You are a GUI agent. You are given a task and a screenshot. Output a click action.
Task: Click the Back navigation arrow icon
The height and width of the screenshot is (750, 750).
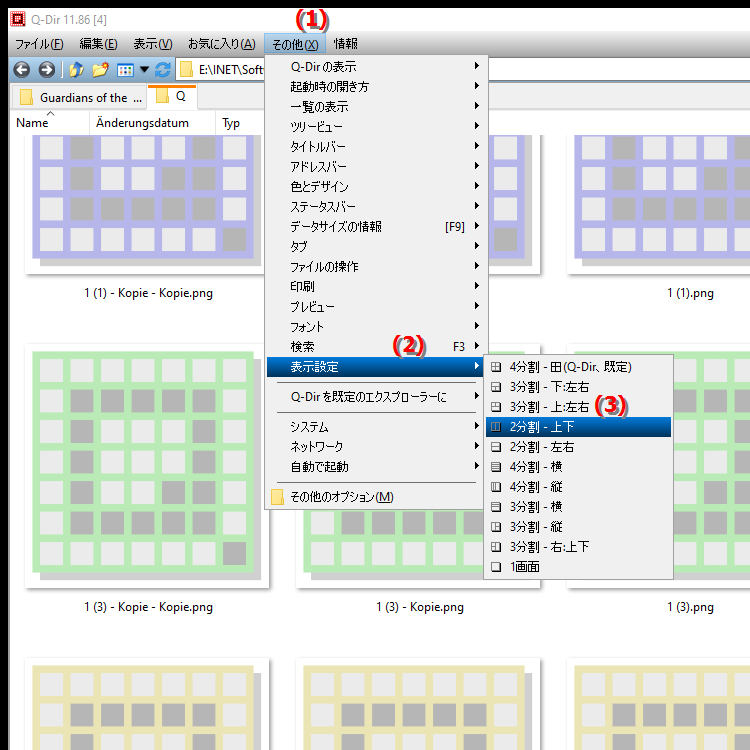22,70
